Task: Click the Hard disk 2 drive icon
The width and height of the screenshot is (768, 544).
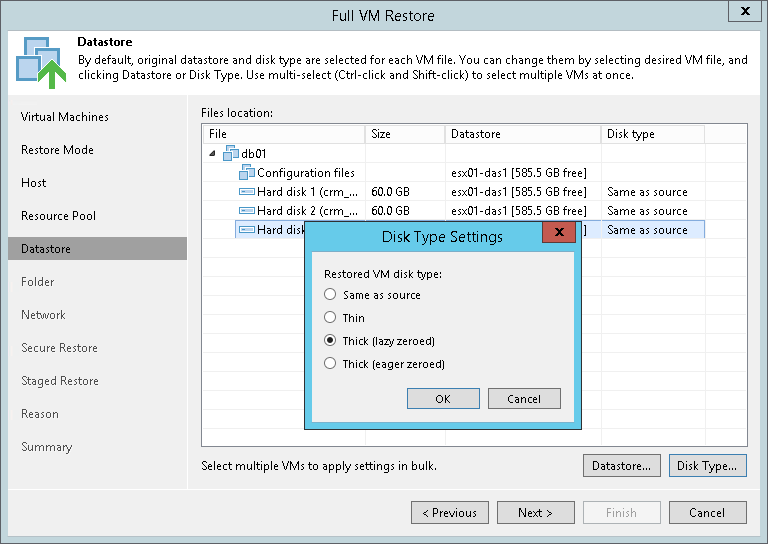Action: coord(247,210)
